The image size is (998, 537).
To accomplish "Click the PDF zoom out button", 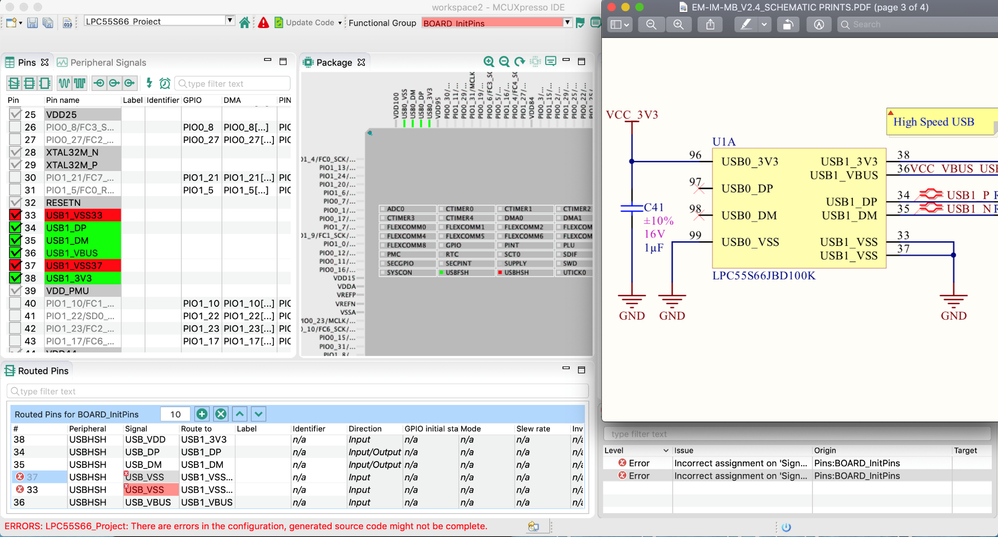I will point(651,24).
